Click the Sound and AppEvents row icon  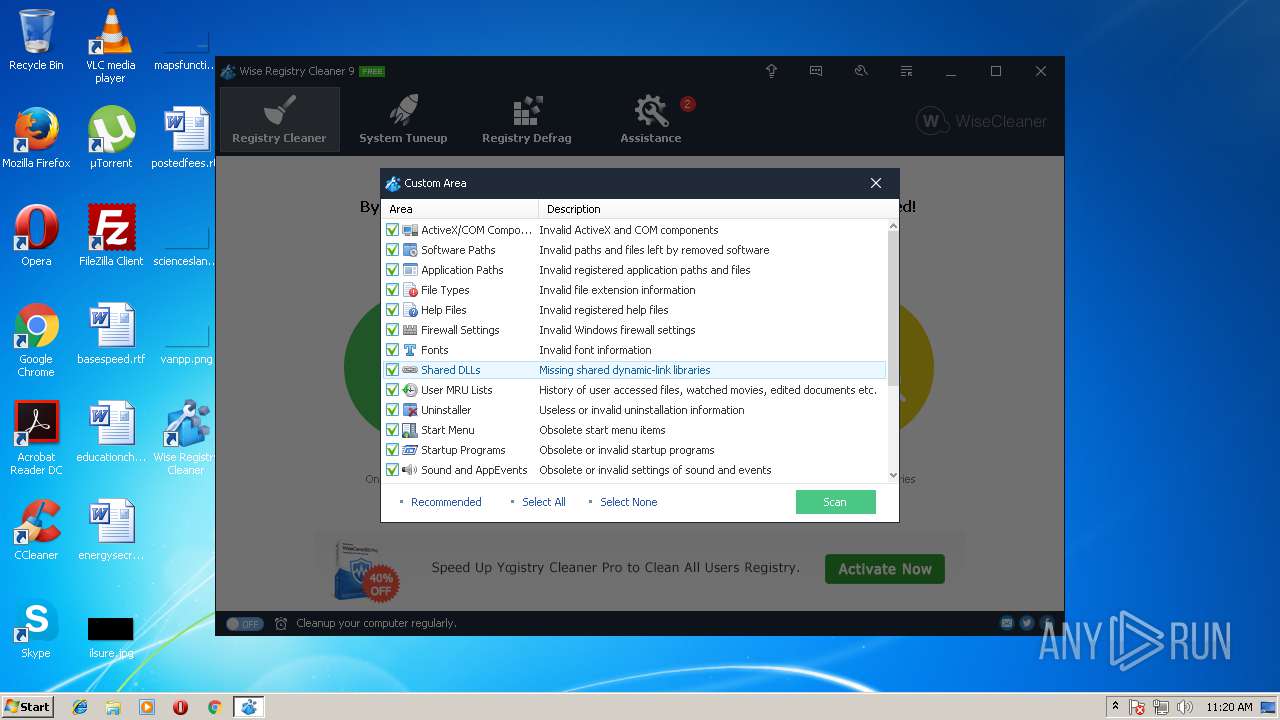coord(410,470)
